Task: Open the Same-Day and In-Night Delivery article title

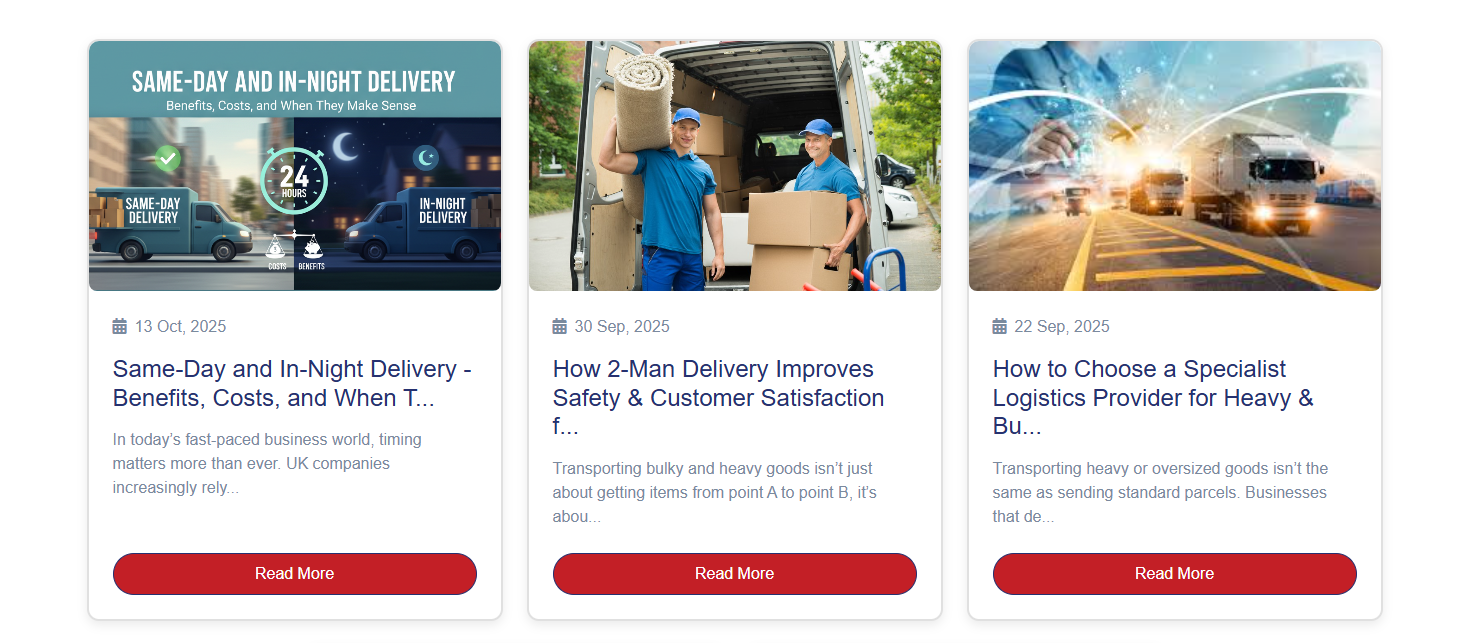Action: (x=292, y=383)
